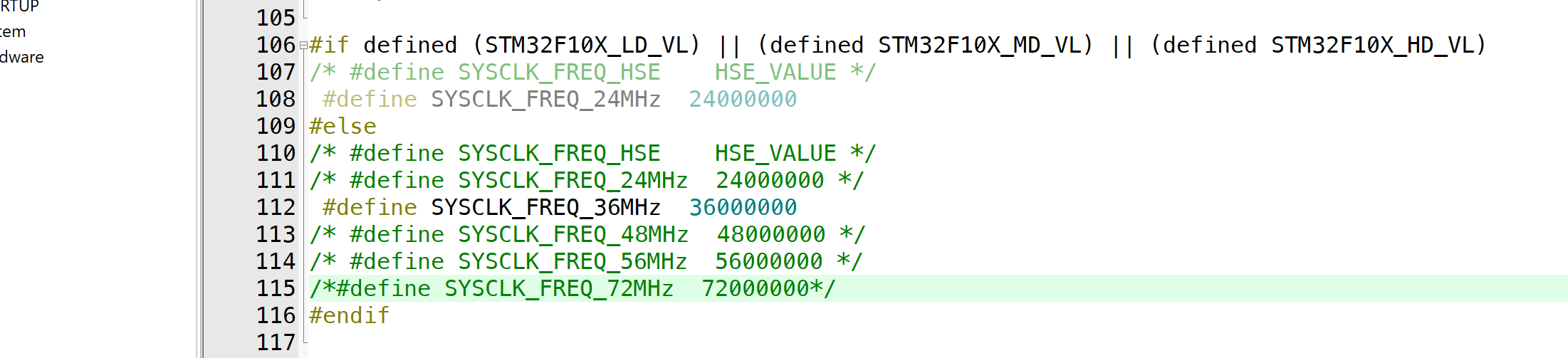Click the commented SYSCLK_FREQ_48MHz text

pyautogui.click(x=573, y=234)
